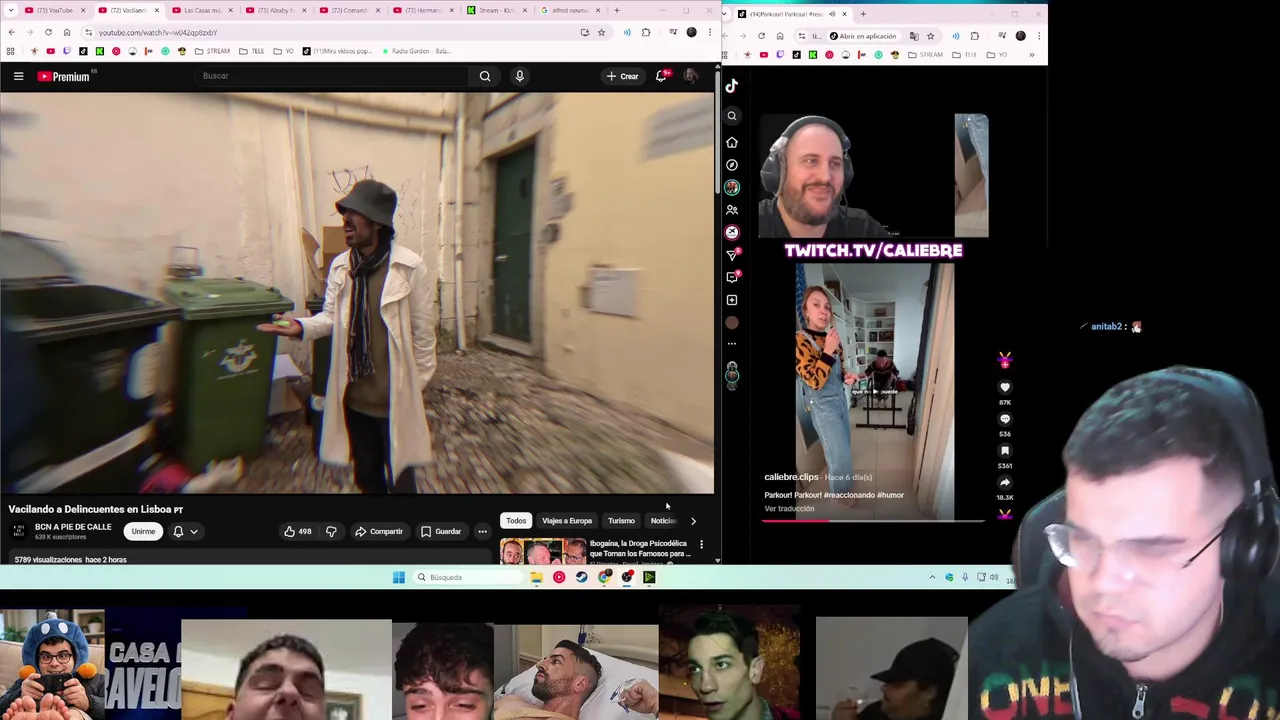Show more filter chips with right arrow
This screenshot has width=1280, height=720.
[693, 521]
